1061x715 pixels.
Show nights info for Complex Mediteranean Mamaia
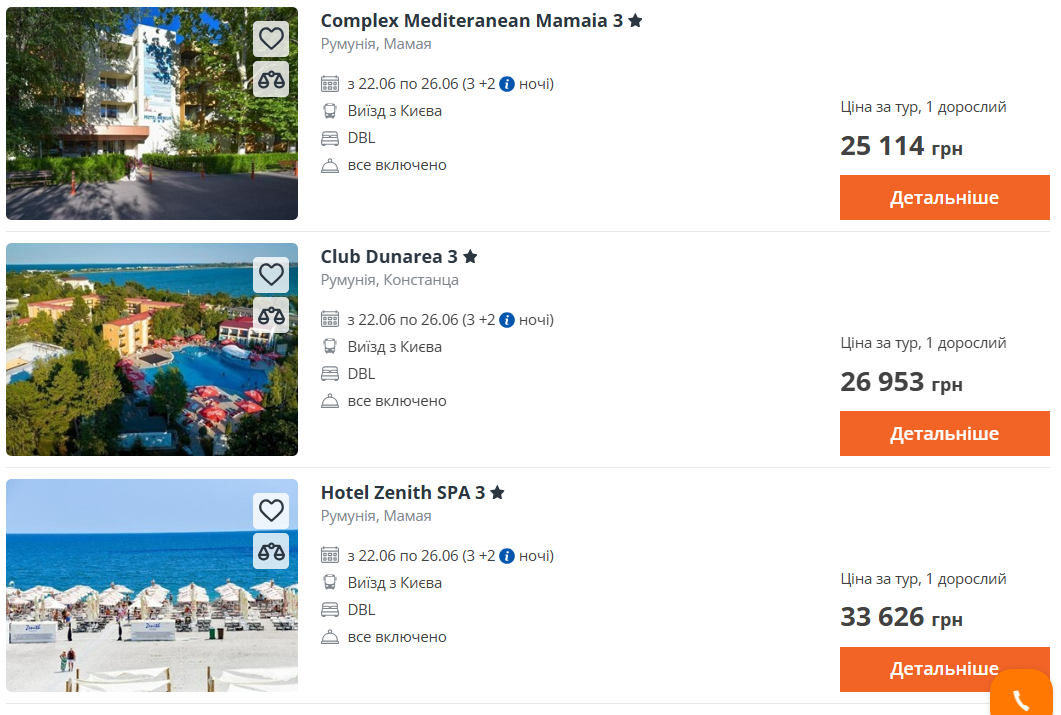pos(507,84)
